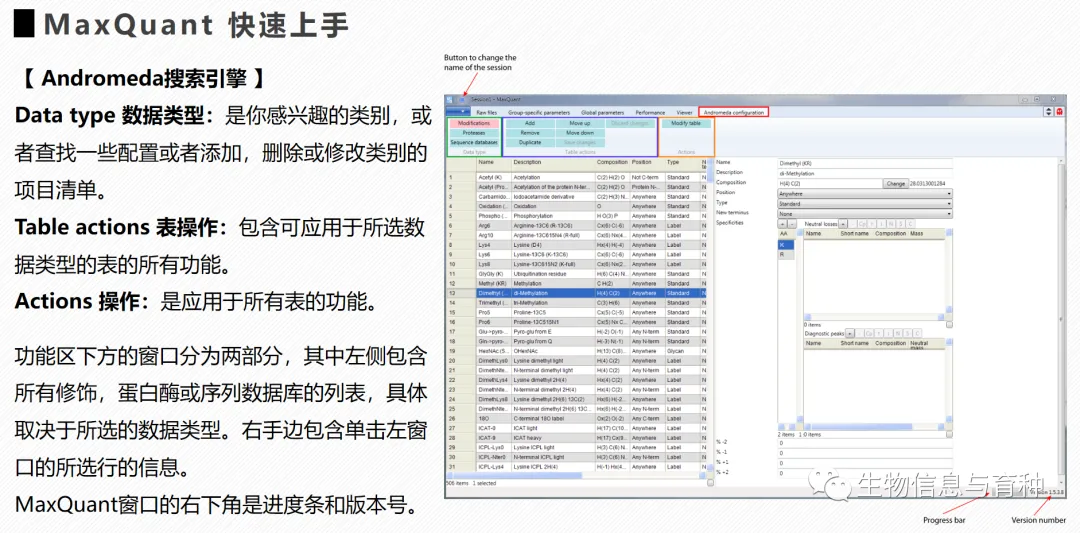The height and width of the screenshot is (533, 1080).
Task: Toggle the ribbon collapse up-down arrow icon
Action: 1049,112
